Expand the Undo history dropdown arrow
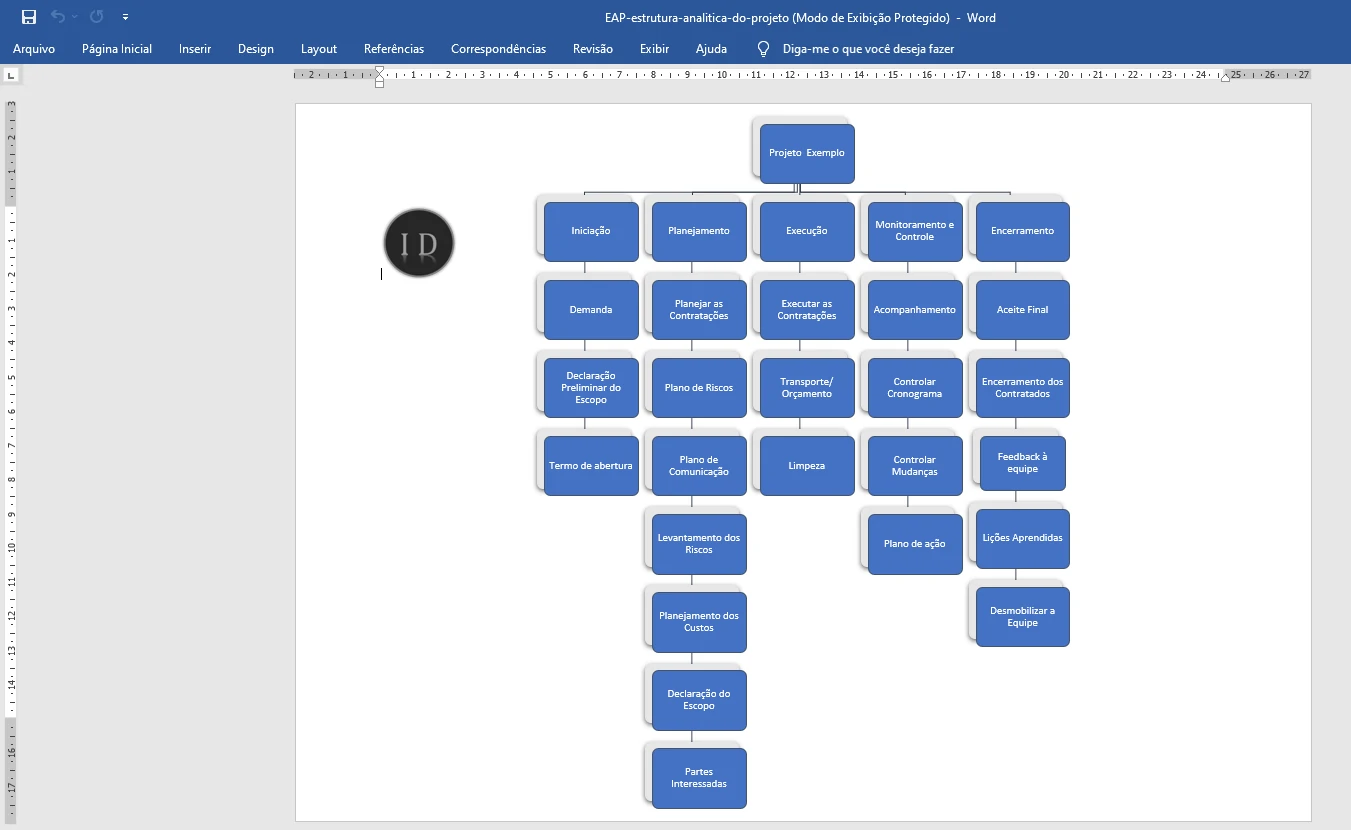1351x830 pixels. 75,17
